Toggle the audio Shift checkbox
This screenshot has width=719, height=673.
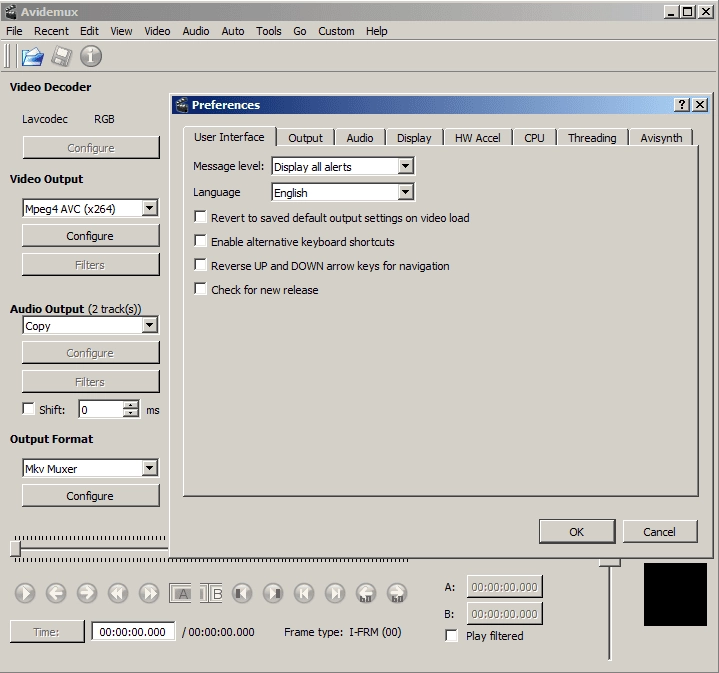28,408
